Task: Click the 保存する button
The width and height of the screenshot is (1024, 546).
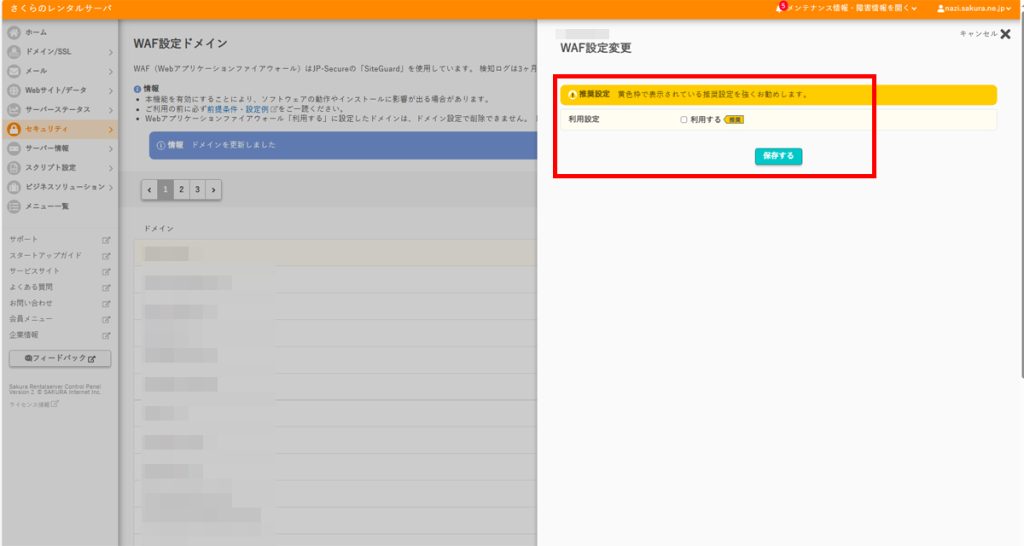Action: pyautogui.click(x=778, y=156)
